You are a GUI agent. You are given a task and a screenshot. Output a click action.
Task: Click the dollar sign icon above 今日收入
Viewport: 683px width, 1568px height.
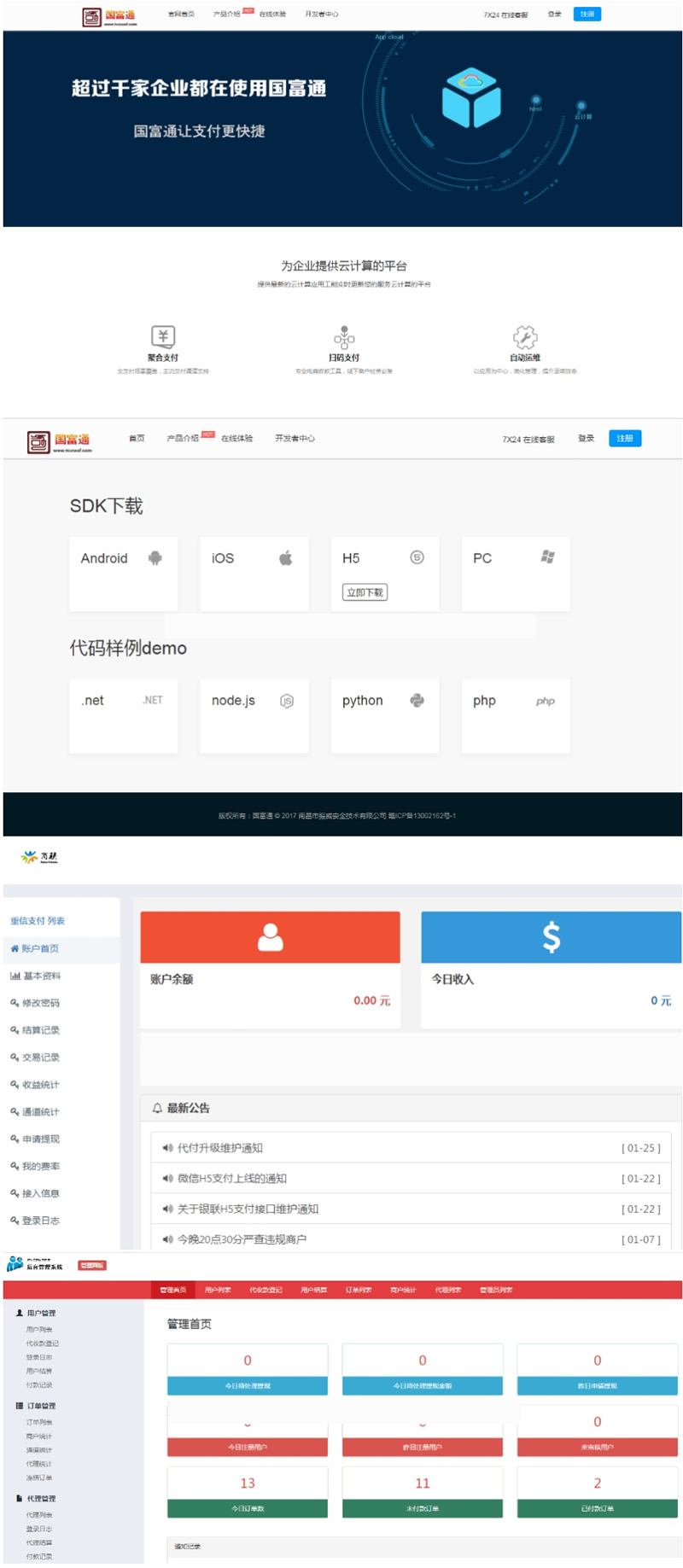tap(552, 937)
